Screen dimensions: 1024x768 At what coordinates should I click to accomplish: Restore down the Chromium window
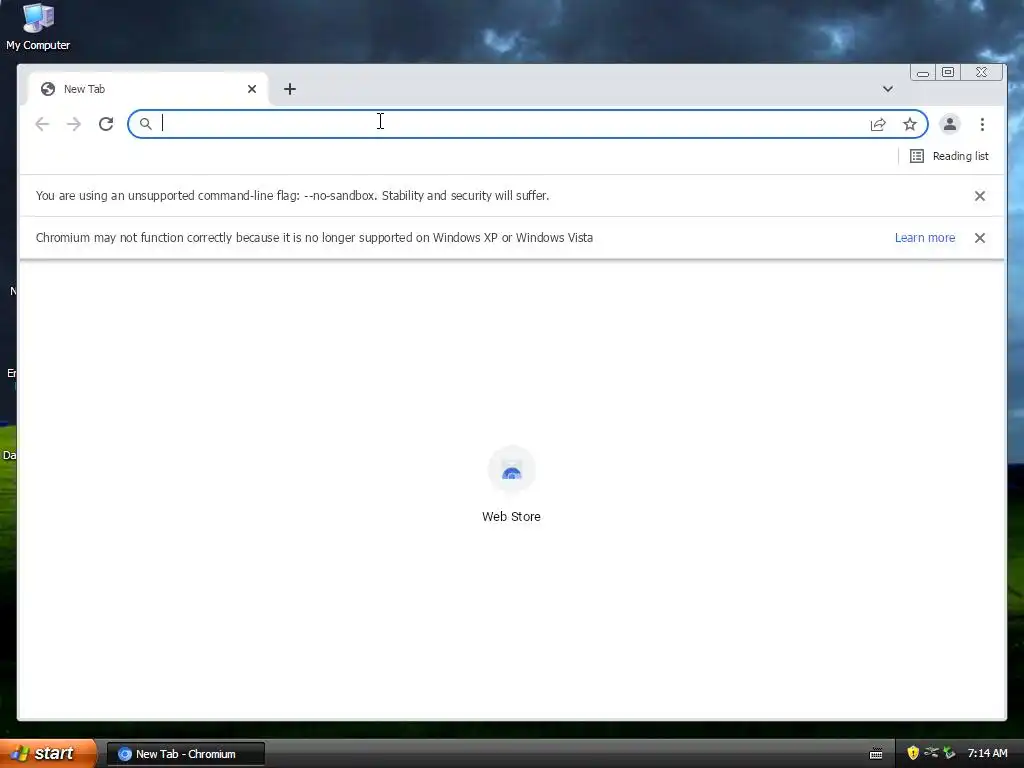[948, 72]
